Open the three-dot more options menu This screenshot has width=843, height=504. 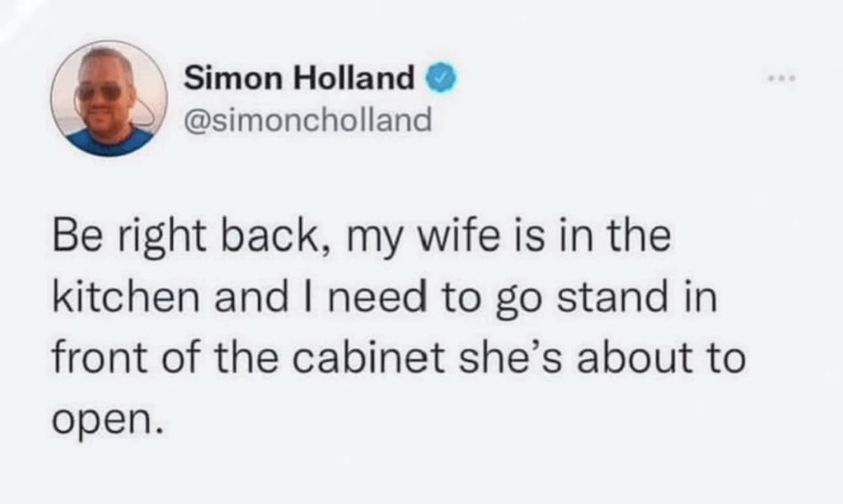click(x=781, y=79)
